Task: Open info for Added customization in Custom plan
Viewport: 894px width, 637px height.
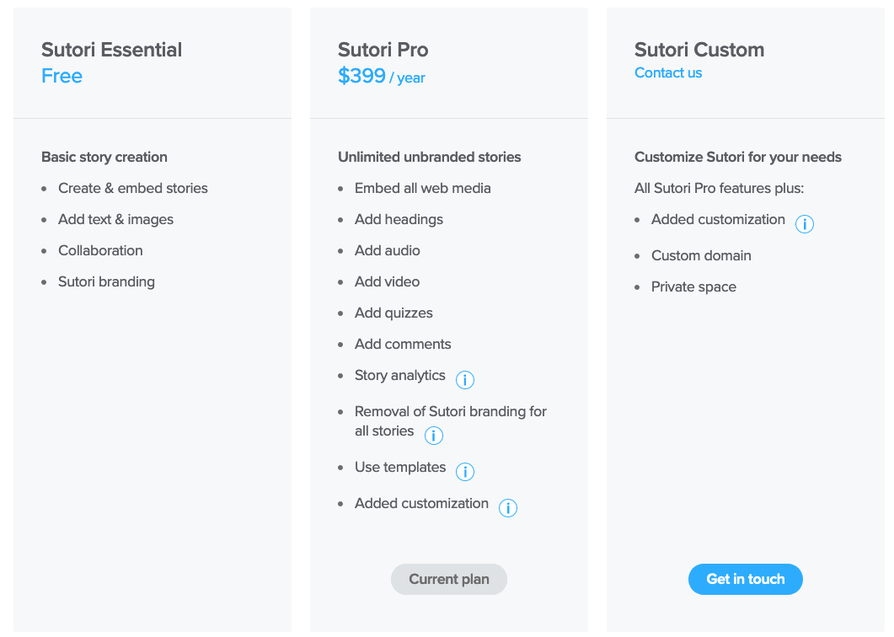Action: click(x=805, y=224)
